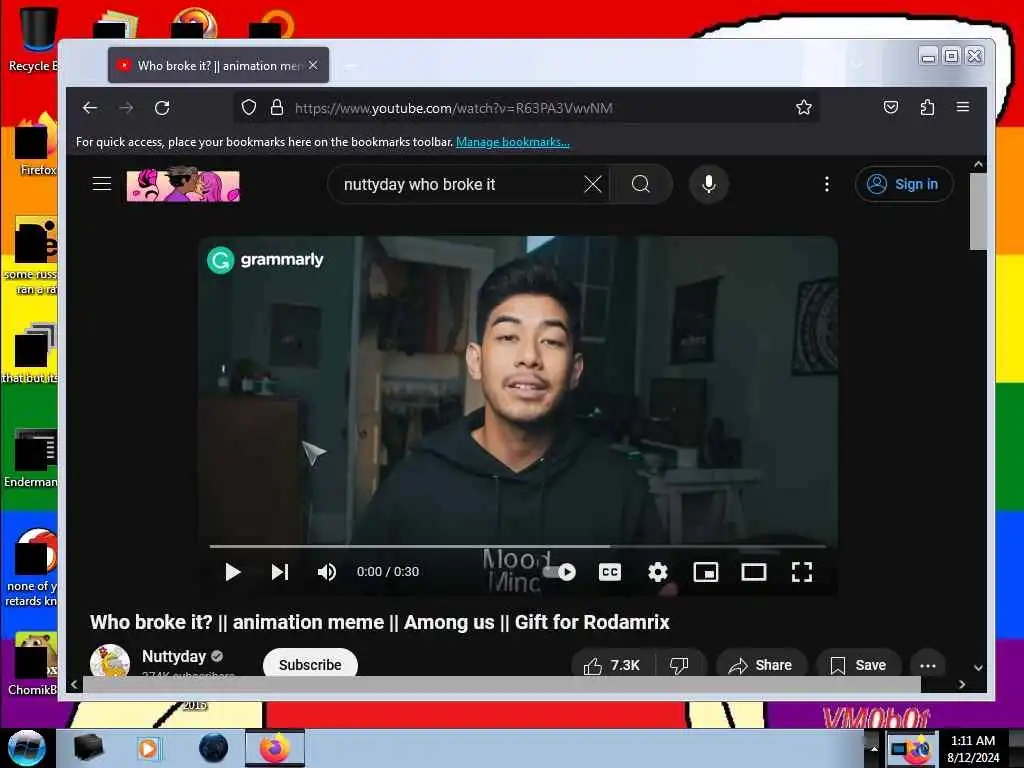Open the taskbar clock 1:11 AM
This screenshot has width=1024, height=768.
[973, 748]
